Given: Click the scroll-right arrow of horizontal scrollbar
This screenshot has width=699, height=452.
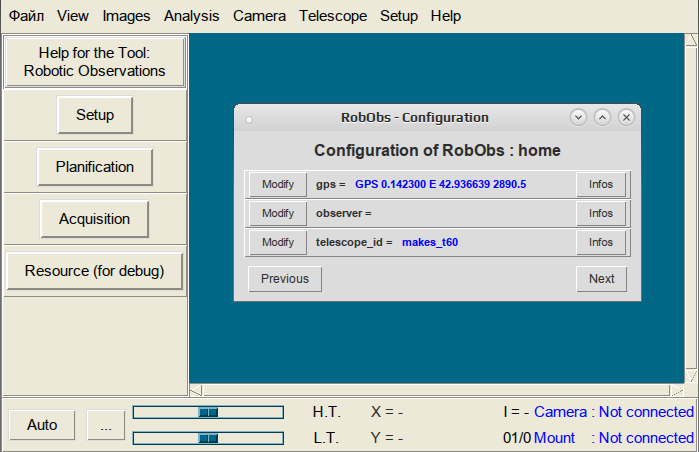Looking at the screenshot, I should 677,390.
